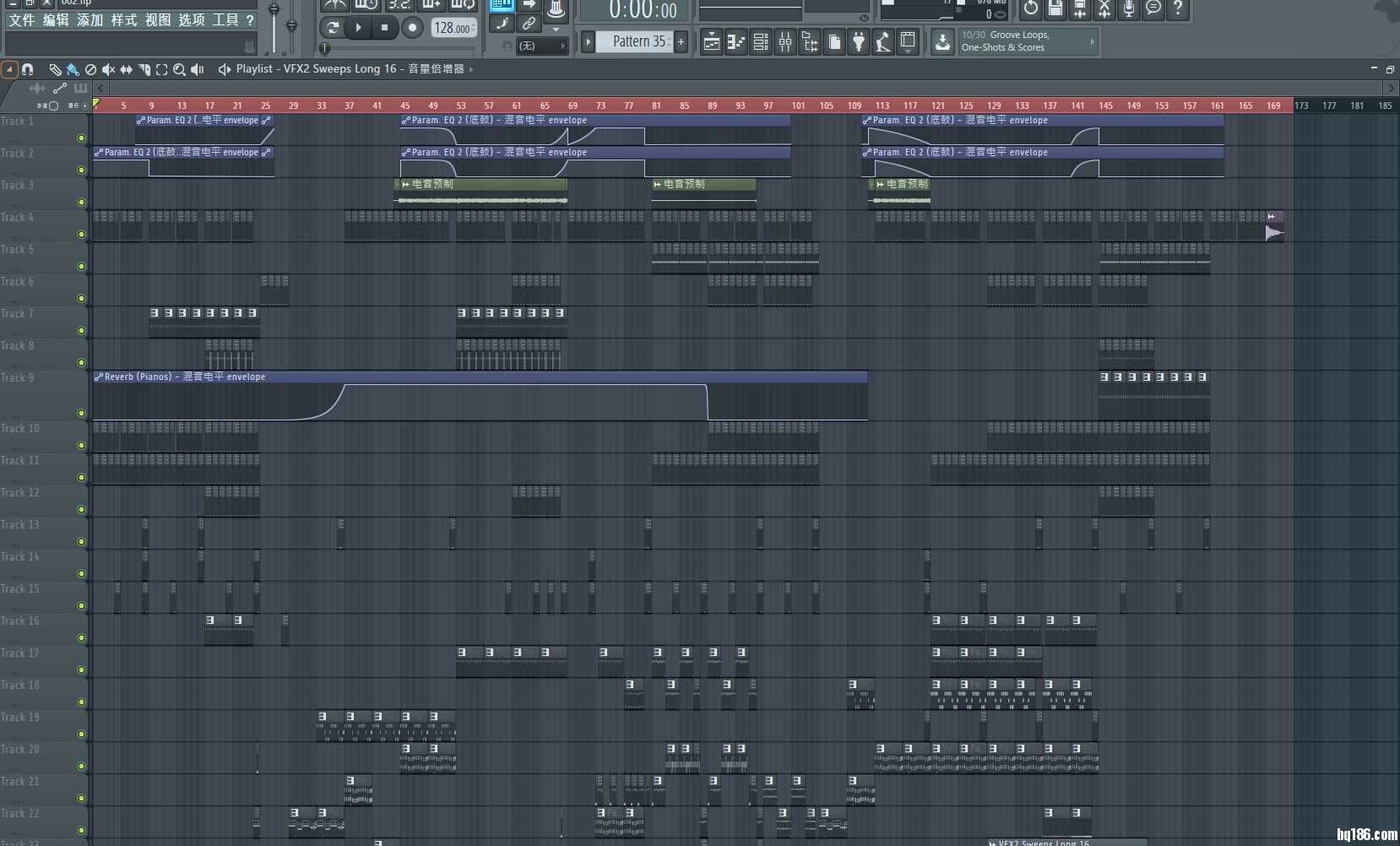Screen dimensions: 1400x846
Task: Click the save project floppy icon
Action: click(x=1055, y=9)
